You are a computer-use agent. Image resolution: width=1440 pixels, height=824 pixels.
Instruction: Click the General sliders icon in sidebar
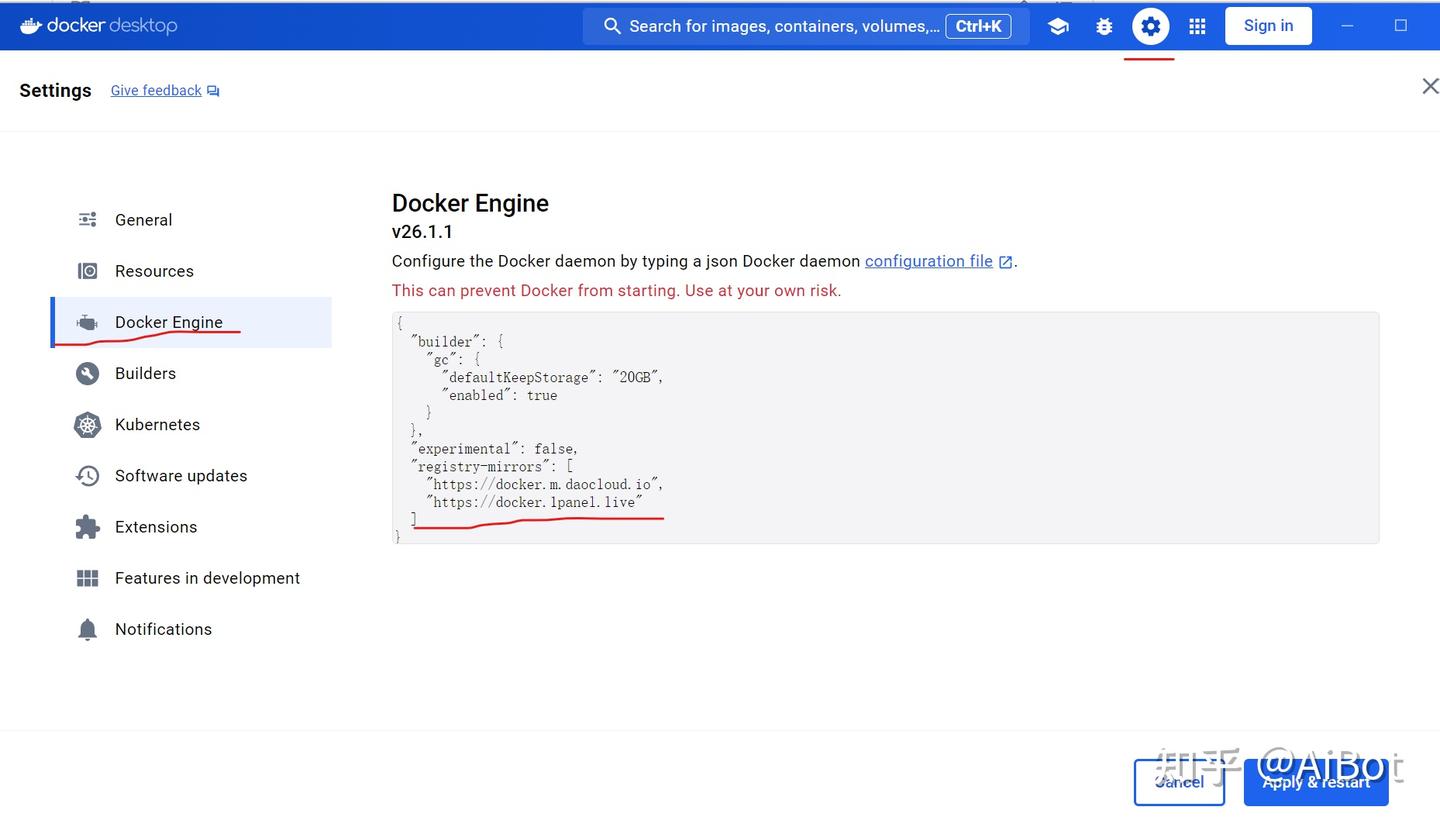pos(87,219)
